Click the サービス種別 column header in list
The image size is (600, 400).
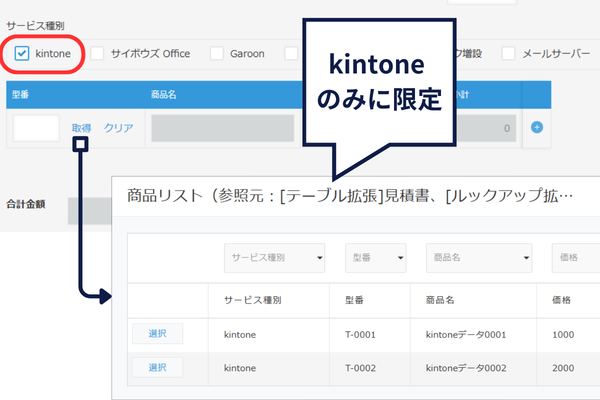tap(253, 300)
